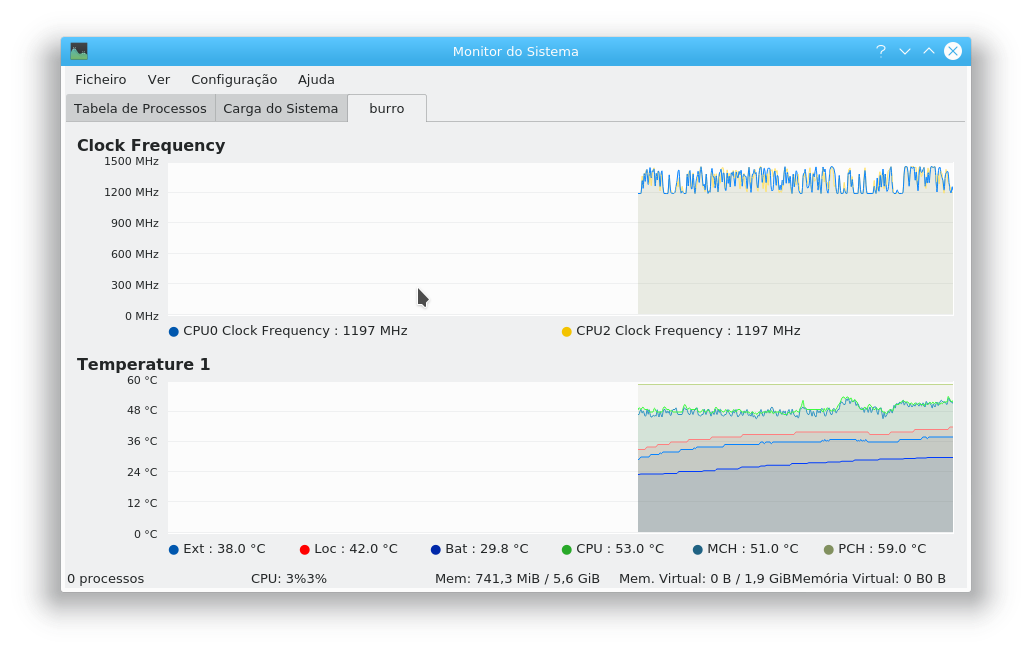Open the Ver menu
Viewport: 1032px width, 653px height.
[x=159, y=80]
